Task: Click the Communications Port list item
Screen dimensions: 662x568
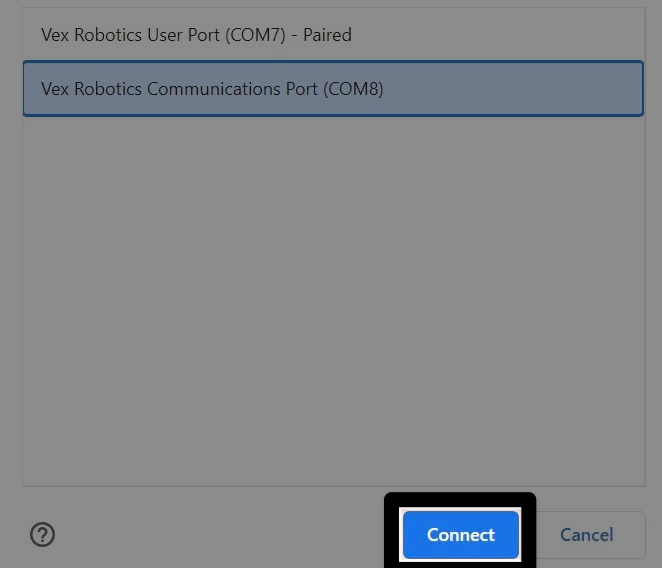Action: 333,89
